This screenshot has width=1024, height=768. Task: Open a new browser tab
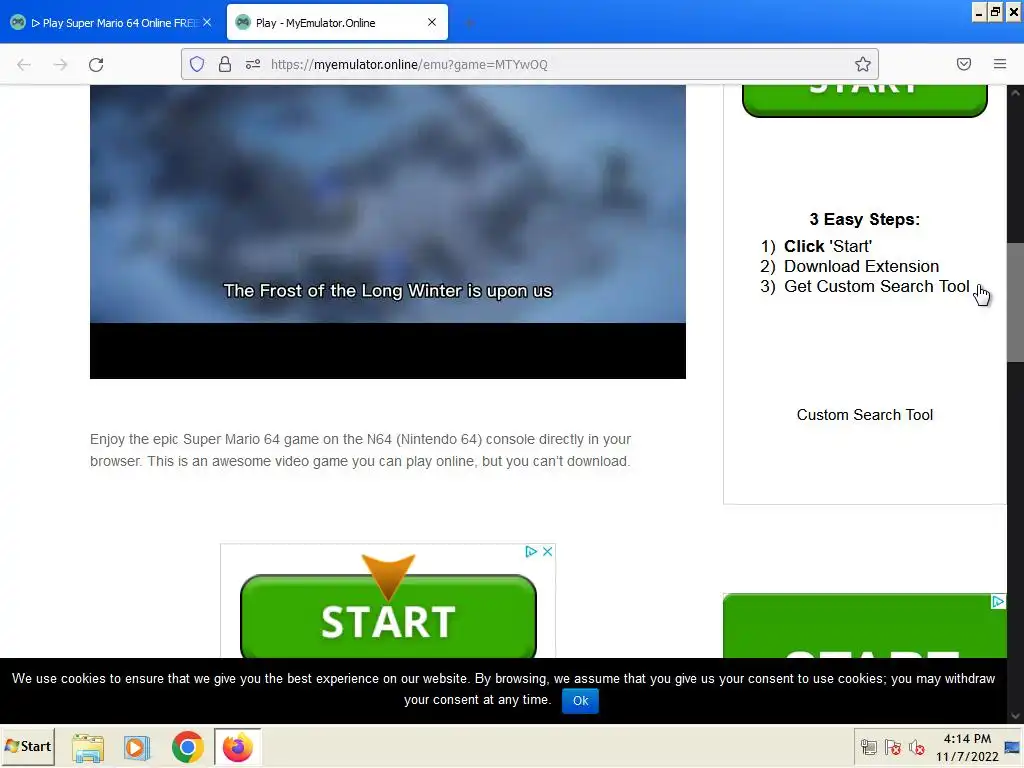[469, 23]
